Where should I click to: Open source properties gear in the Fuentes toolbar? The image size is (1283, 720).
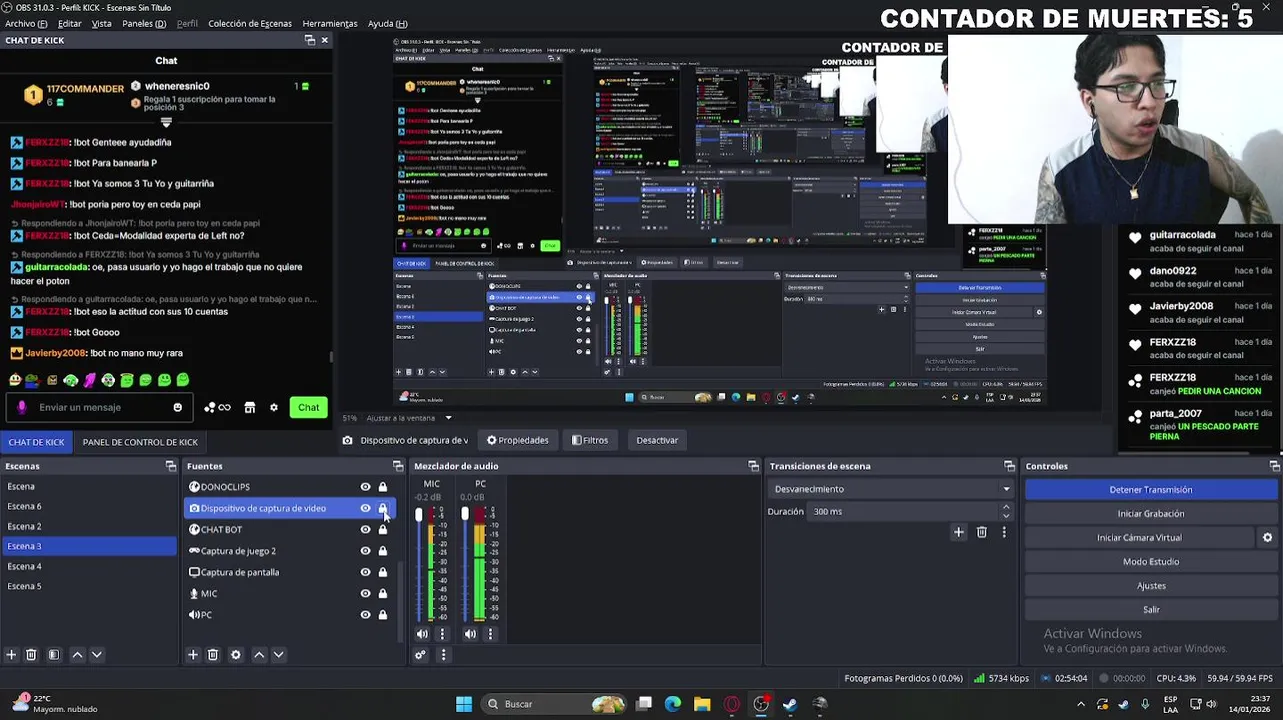[236, 655]
